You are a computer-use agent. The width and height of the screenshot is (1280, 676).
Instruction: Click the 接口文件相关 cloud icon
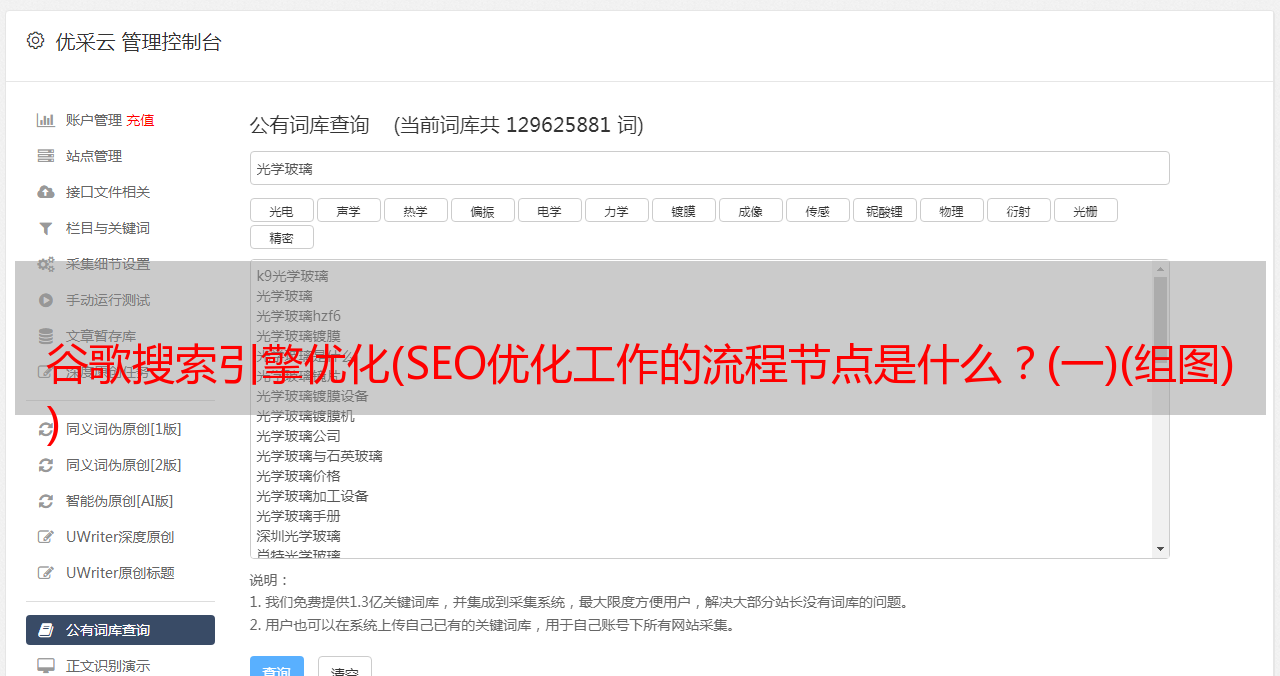[46, 192]
